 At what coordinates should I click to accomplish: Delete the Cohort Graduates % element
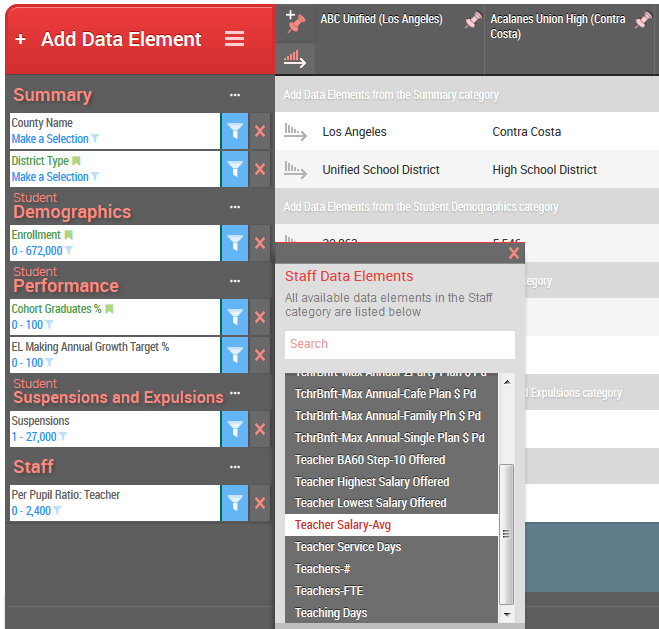pos(260,317)
